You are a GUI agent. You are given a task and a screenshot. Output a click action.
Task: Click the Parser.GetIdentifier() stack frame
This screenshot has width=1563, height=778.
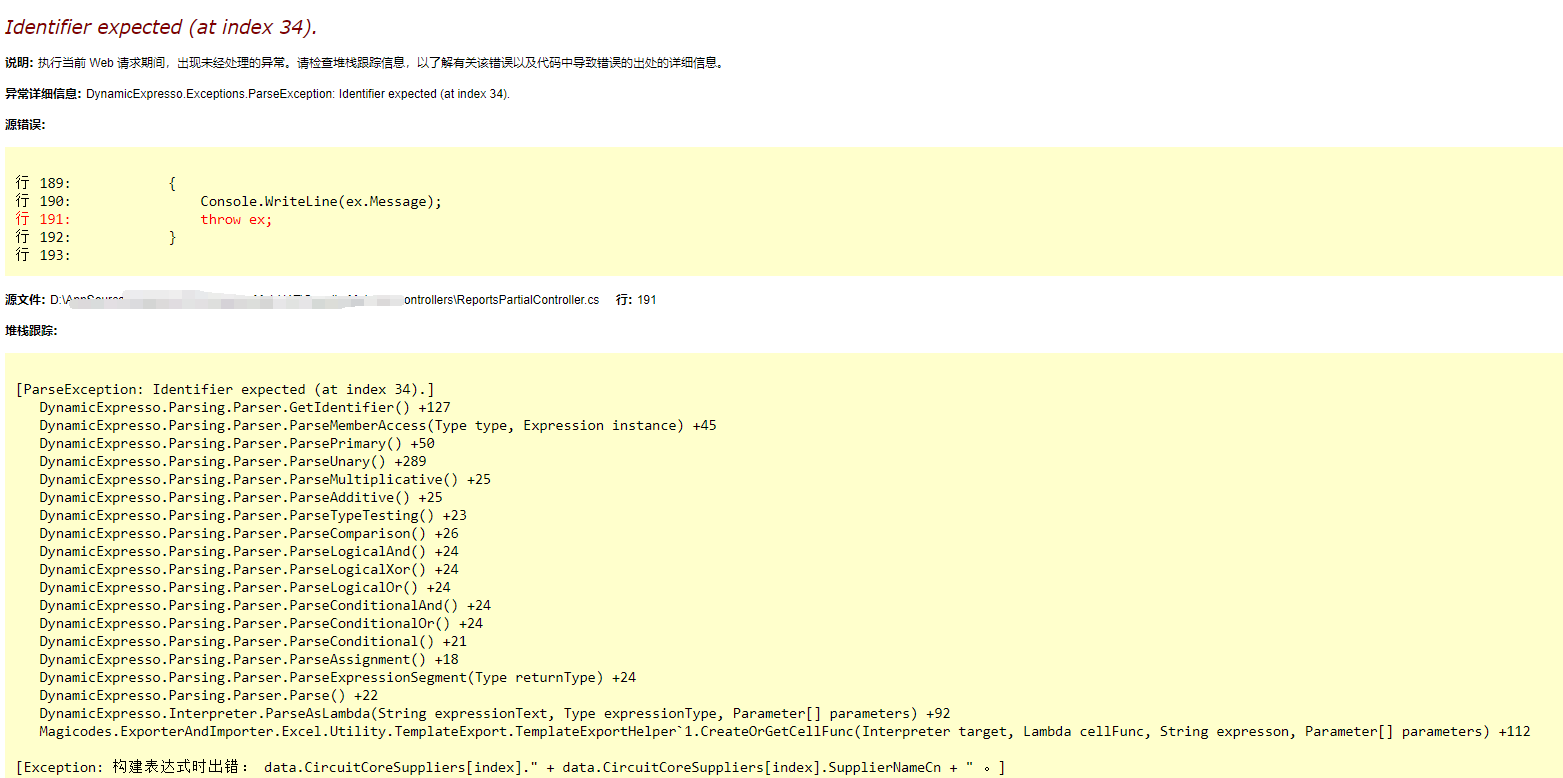coord(243,407)
